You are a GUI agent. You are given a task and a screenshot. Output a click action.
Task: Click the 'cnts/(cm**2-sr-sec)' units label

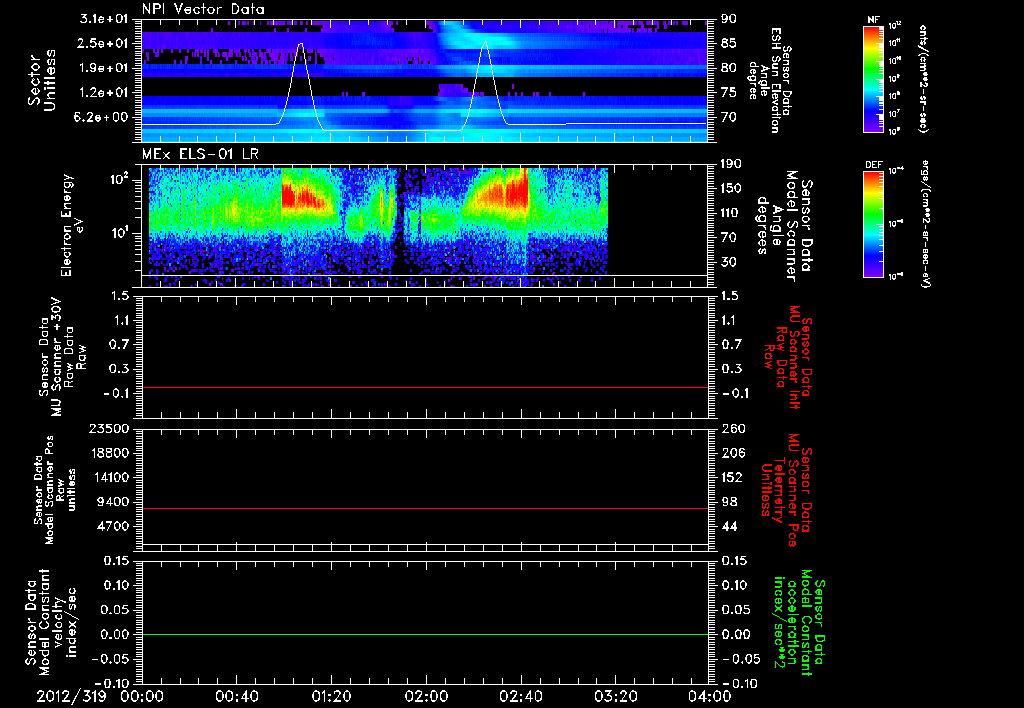(923, 78)
